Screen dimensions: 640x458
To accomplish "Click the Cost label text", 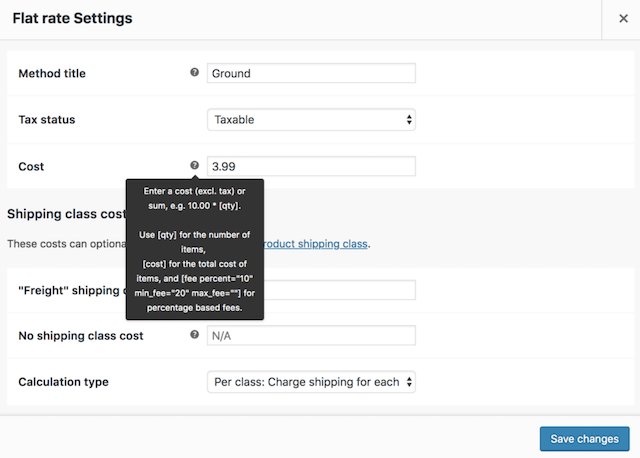I will tap(32, 167).
